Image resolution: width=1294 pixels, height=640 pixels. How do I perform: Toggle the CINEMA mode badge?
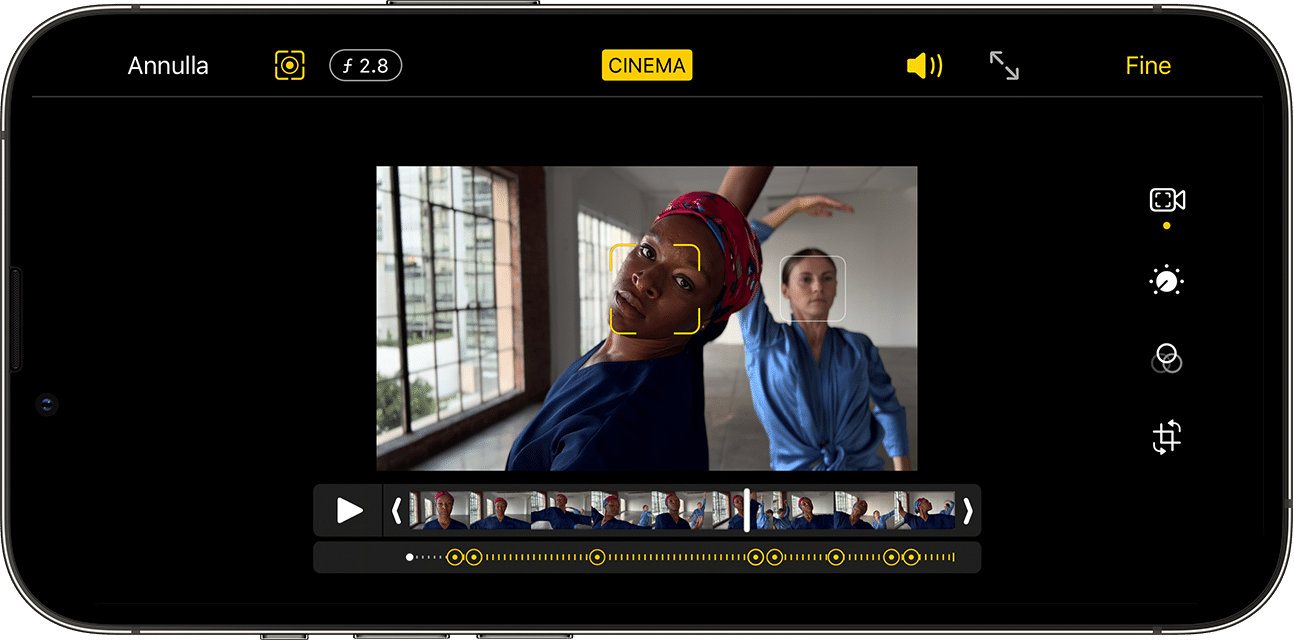(x=647, y=66)
